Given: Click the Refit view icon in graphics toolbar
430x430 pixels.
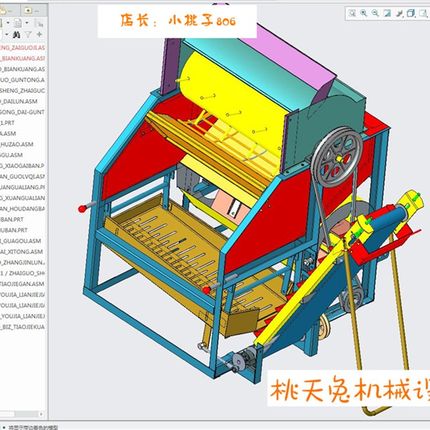Looking at the screenshot, I should click(352, 13).
